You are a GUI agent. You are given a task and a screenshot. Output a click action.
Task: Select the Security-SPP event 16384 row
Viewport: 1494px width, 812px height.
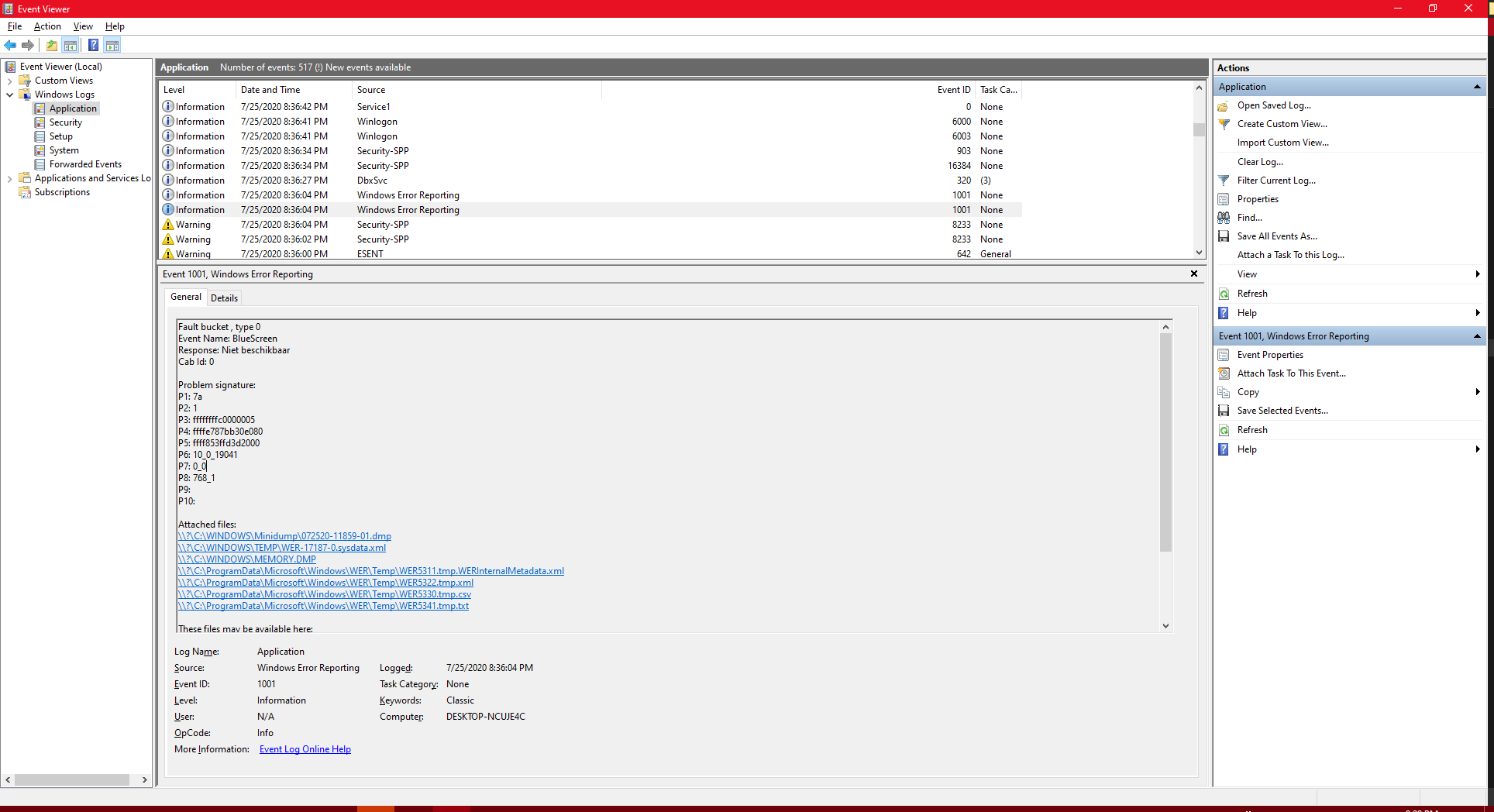pos(590,166)
